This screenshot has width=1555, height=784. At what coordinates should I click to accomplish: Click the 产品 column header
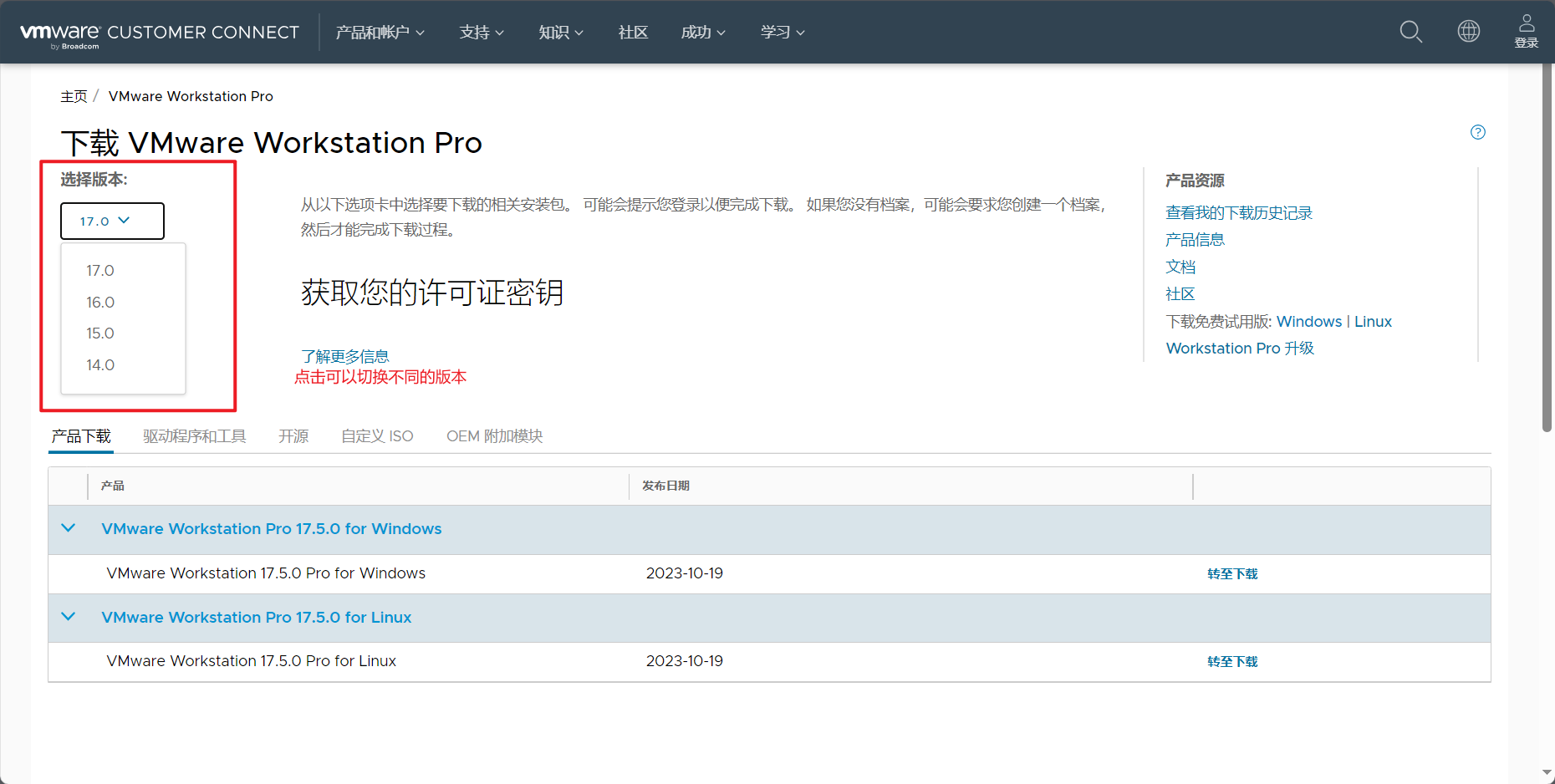click(x=113, y=486)
